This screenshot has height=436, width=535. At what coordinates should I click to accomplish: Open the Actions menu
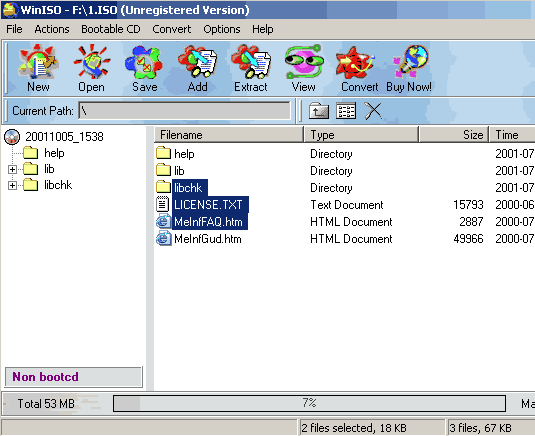pos(52,29)
